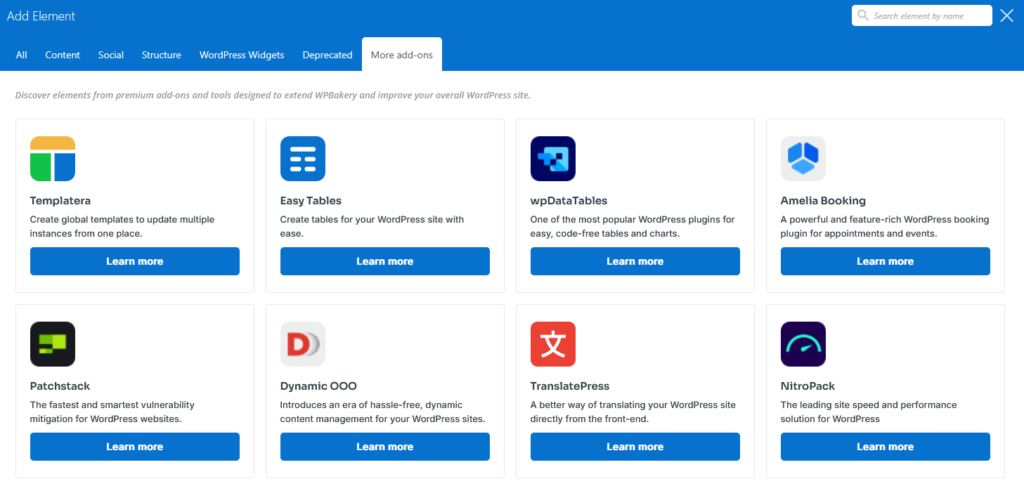Click 'Create tables for your WordPress site' description
This screenshot has width=1024, height=493.
coord(372,226)
